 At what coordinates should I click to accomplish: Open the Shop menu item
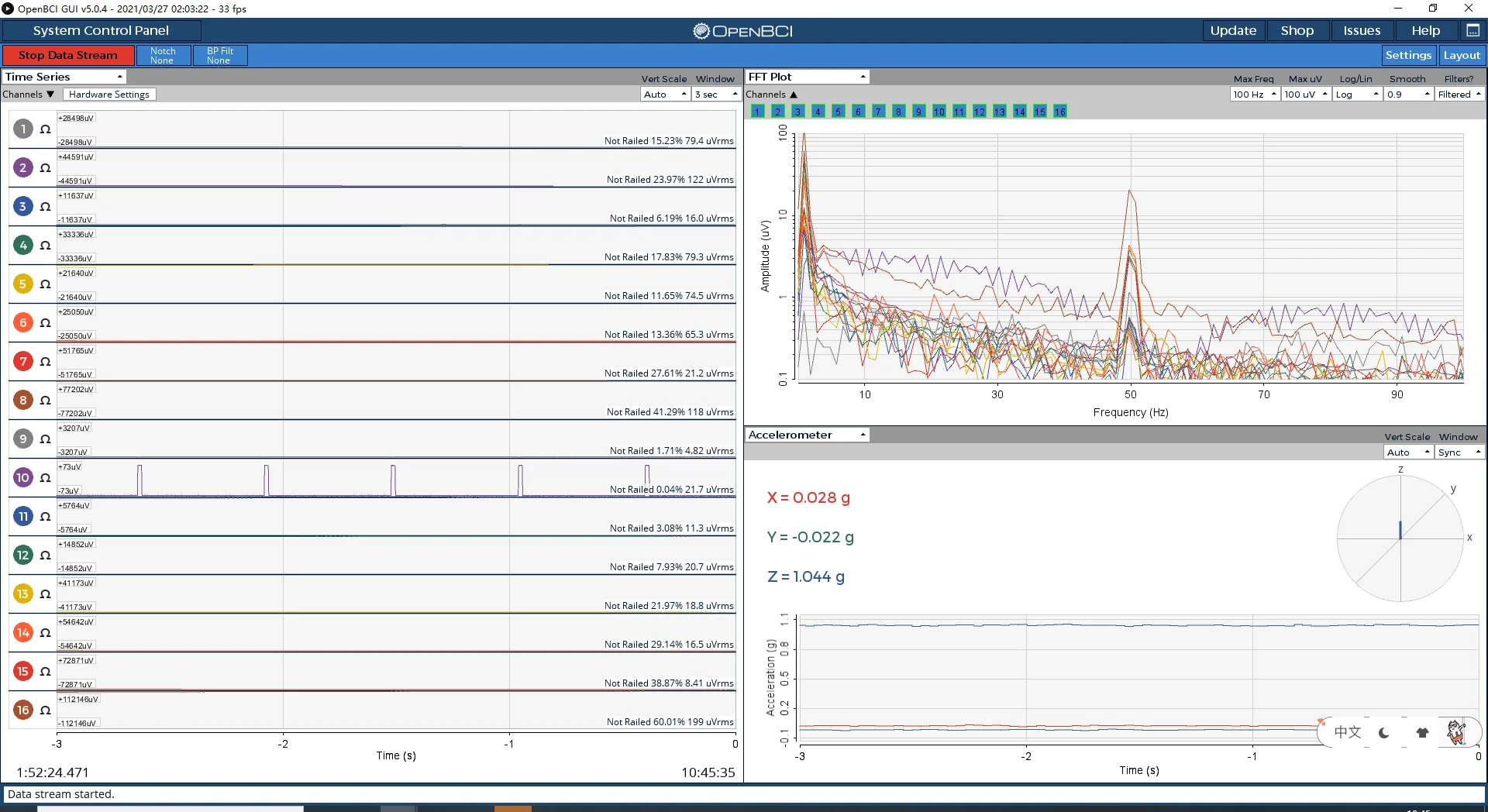point(1297,30)
